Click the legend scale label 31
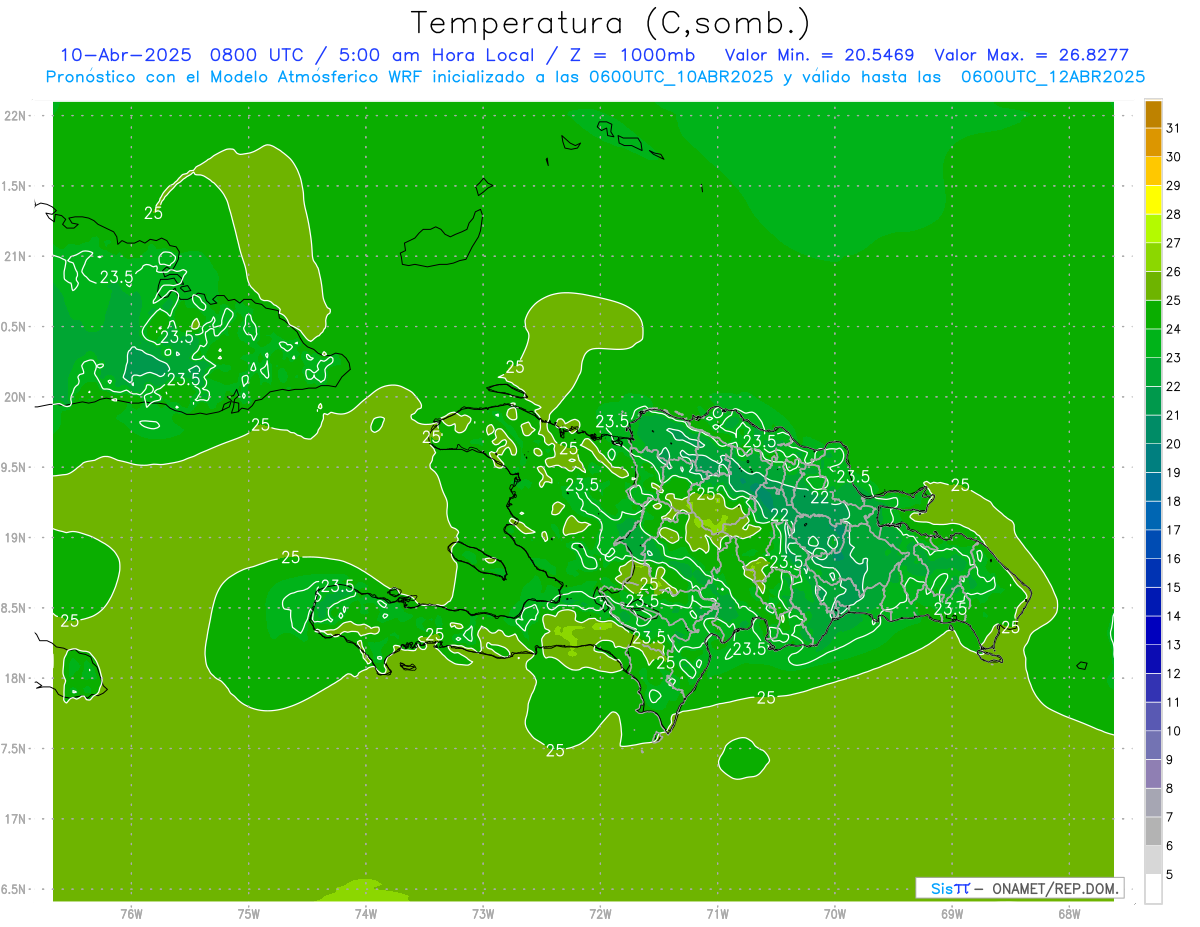1200x927 pixels. click(x=1173, y=128)
